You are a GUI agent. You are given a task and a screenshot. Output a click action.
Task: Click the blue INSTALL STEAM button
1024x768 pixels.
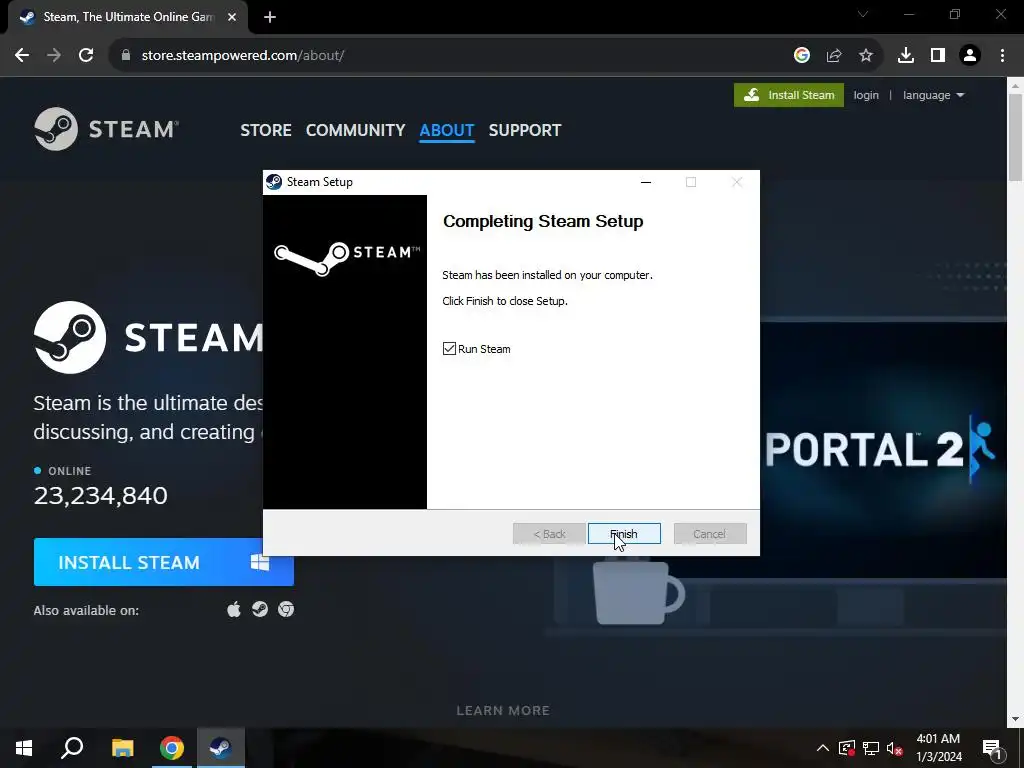(163, 562)
